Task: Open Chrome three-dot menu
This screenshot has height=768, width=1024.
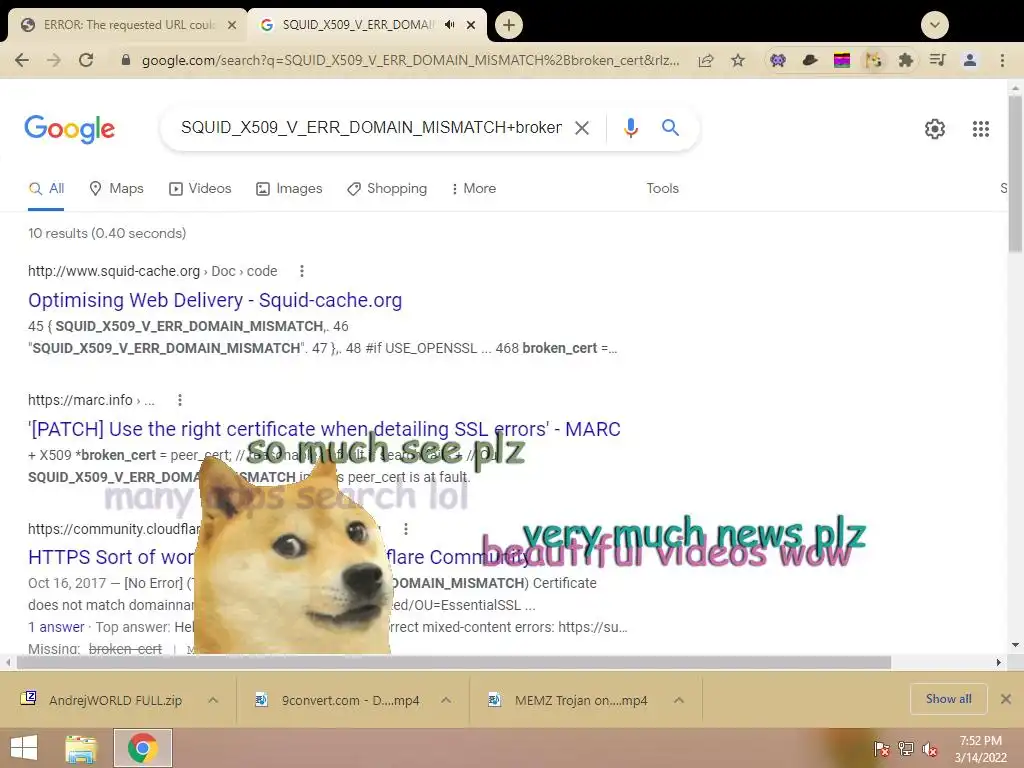Action: coord(1002,61)
